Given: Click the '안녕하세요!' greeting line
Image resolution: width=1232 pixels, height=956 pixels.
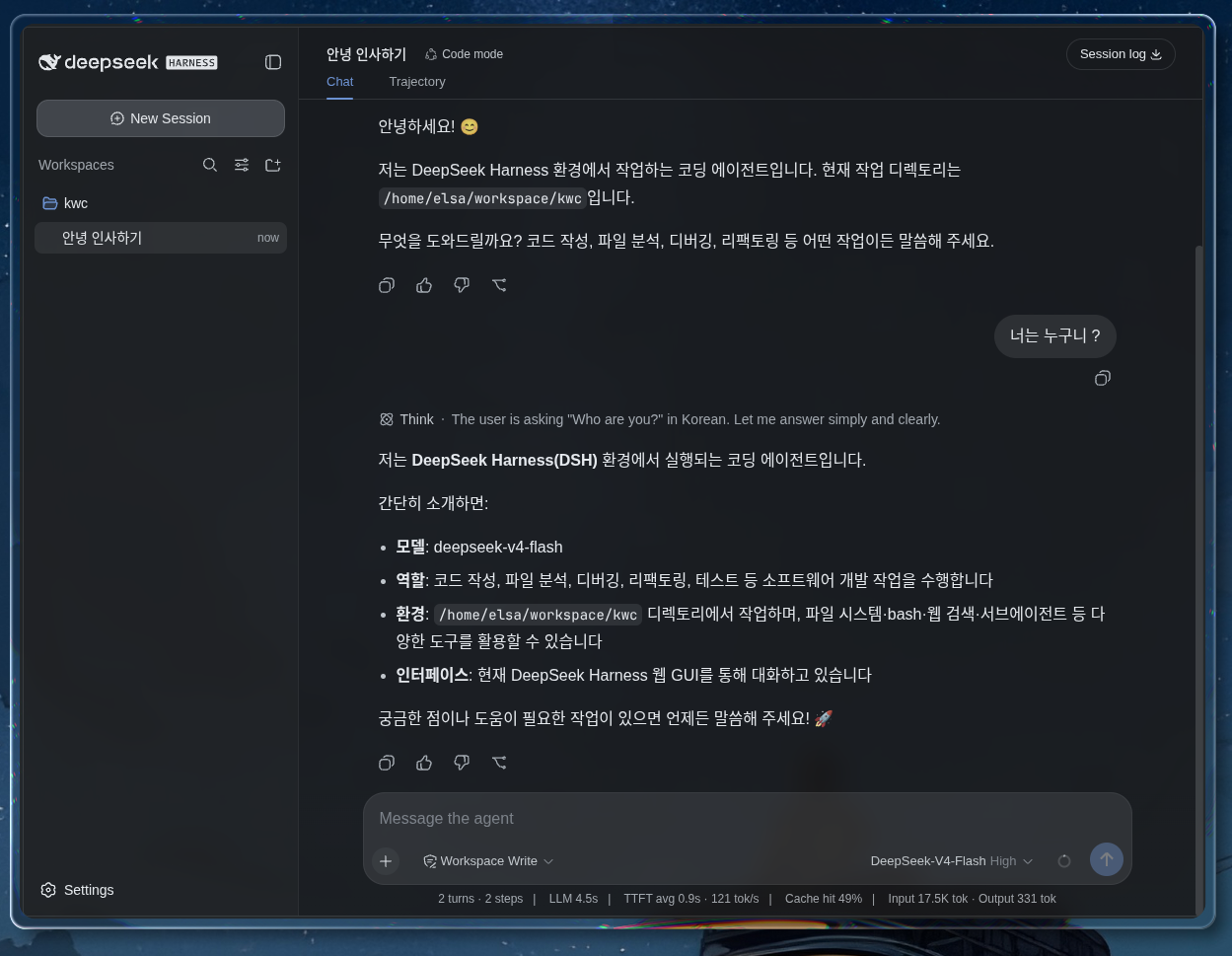Looking at the screenshot, I should (x=428, y=126).
